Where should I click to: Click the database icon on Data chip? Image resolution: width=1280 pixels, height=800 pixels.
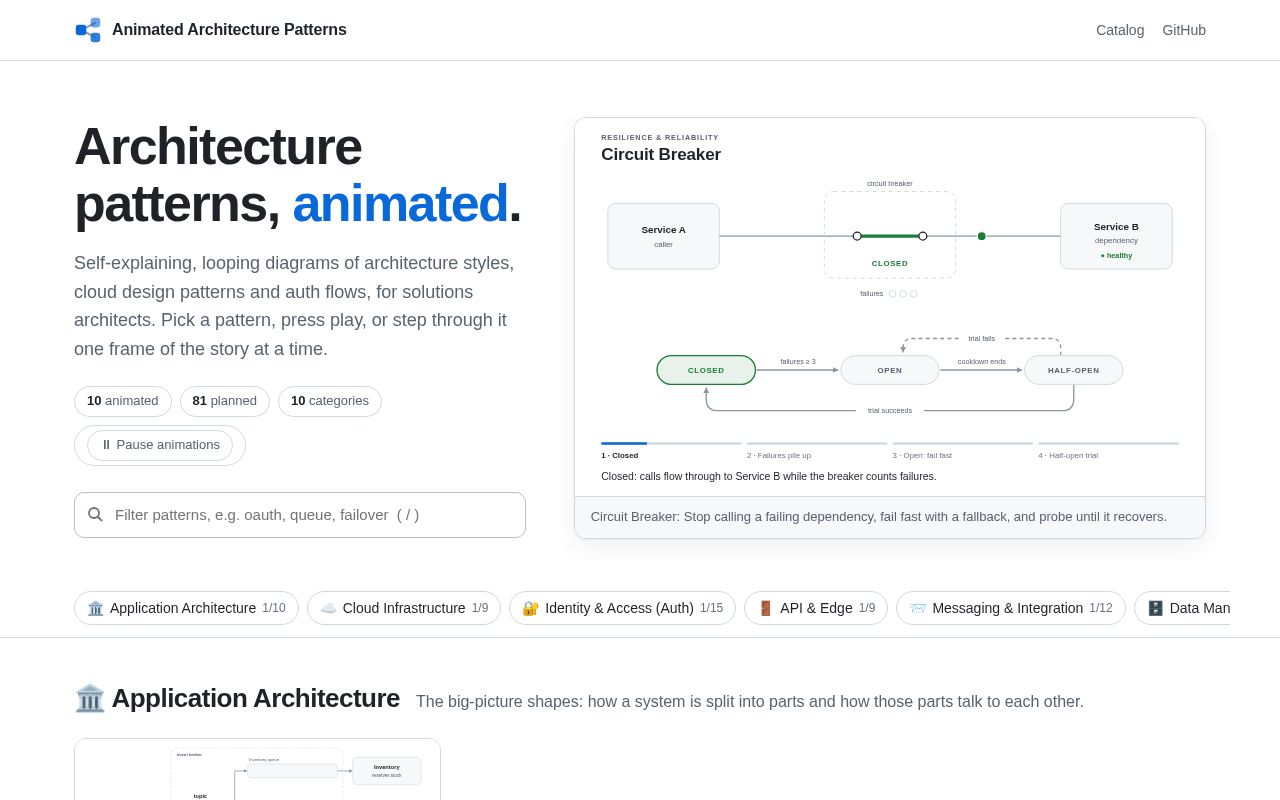(1156, 608)
